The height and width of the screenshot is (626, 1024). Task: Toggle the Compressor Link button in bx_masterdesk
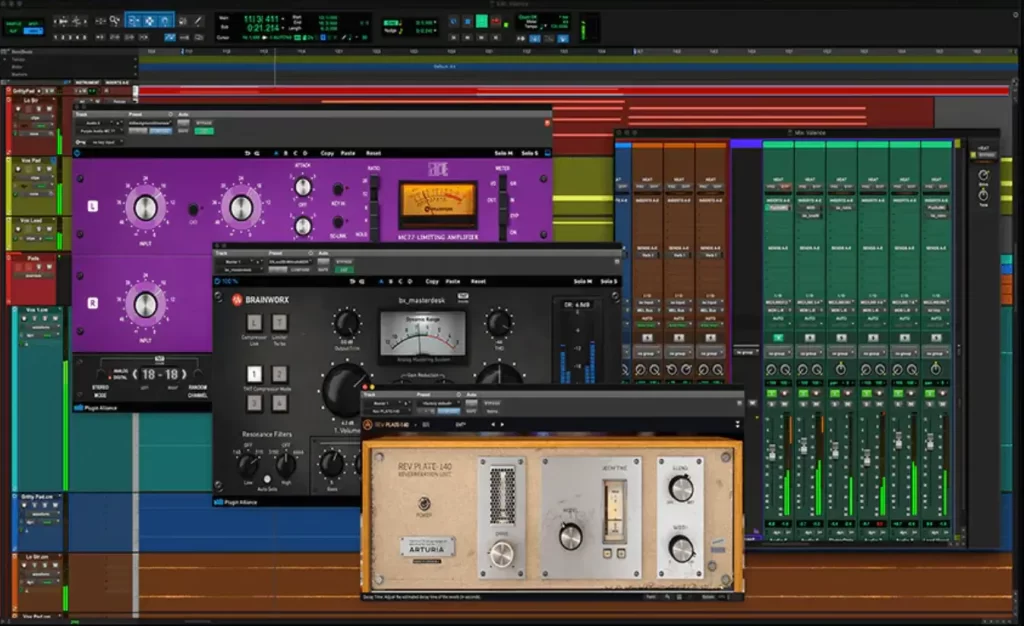coord(253,322)
